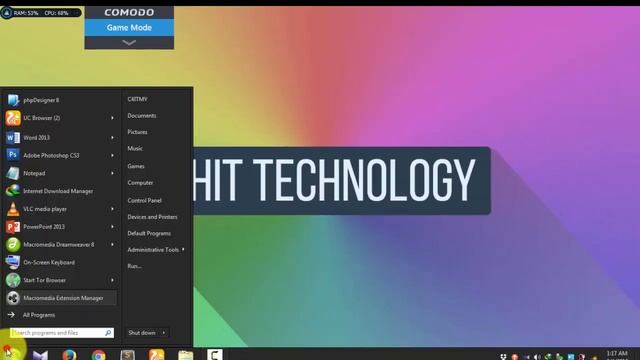This screenshot has width=640, height=360.
Task: Open Administrative Tools submenu
Action: pyautogui.click(x=156, y=249)
